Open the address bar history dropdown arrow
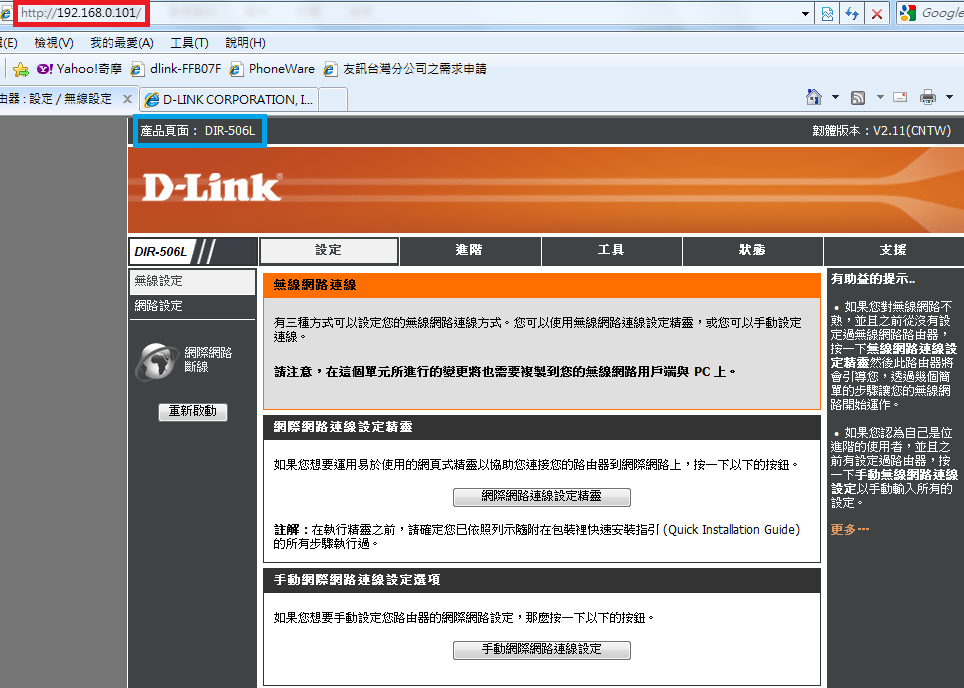964x688 pixels. pos(805,14)
